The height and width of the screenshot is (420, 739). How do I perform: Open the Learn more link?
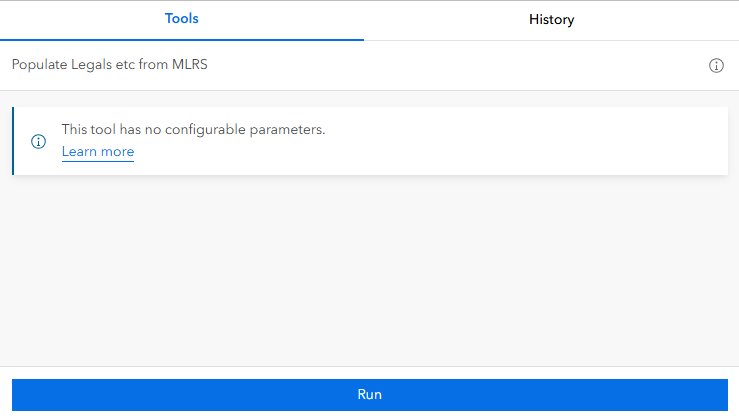point(98,152)
